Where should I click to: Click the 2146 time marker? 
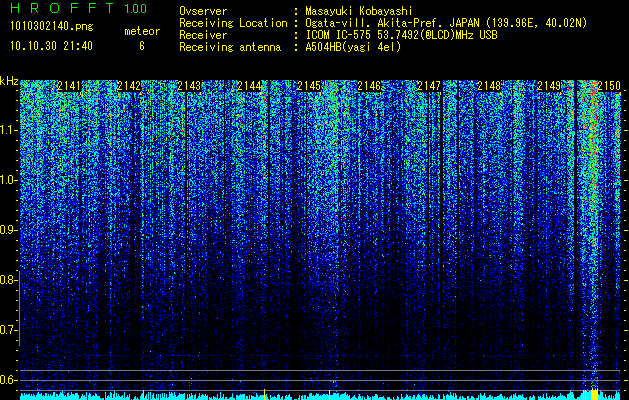pos(369,86)
